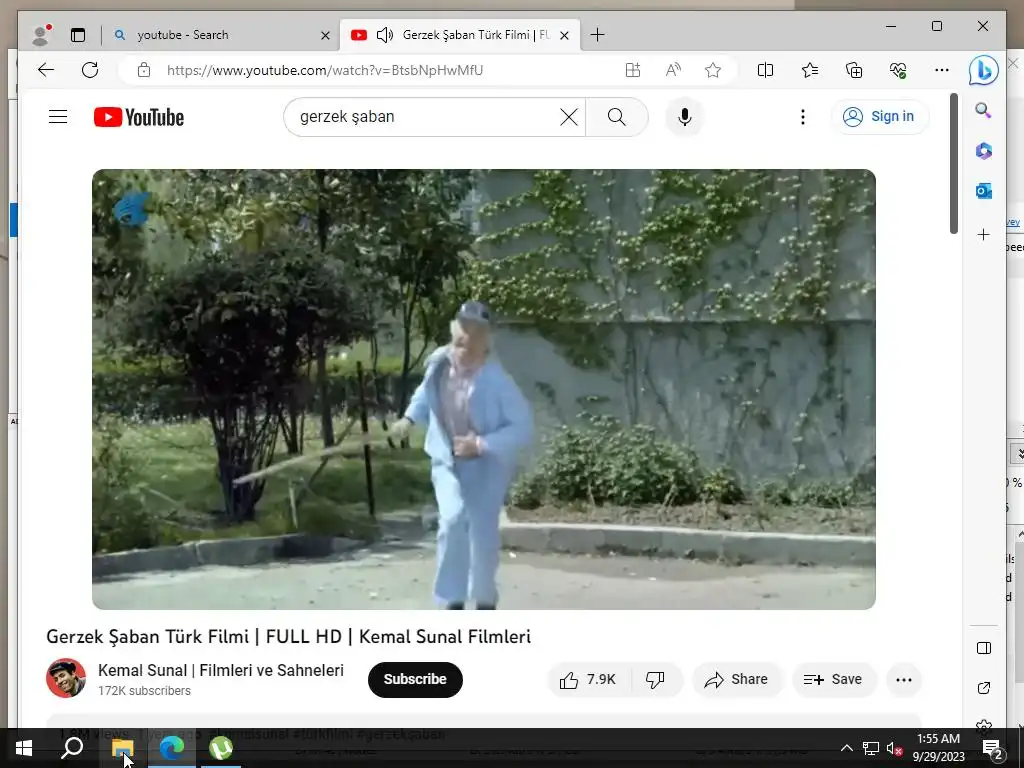Add this page to favorites star

click(x=712, y=70)
